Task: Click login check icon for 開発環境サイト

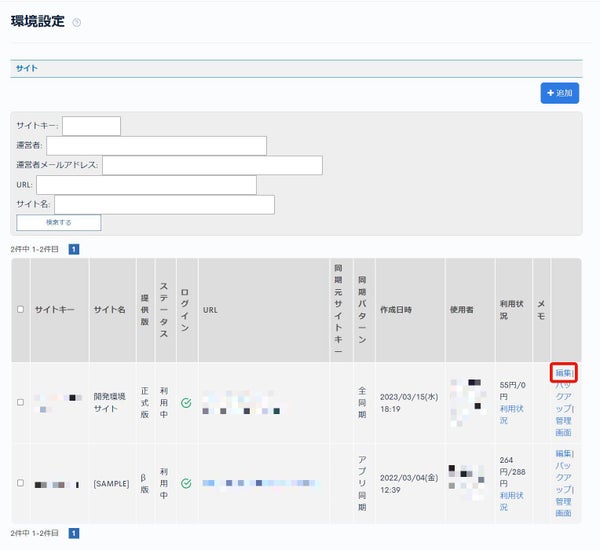Action: pyautogui.click(x=186, y=403)
